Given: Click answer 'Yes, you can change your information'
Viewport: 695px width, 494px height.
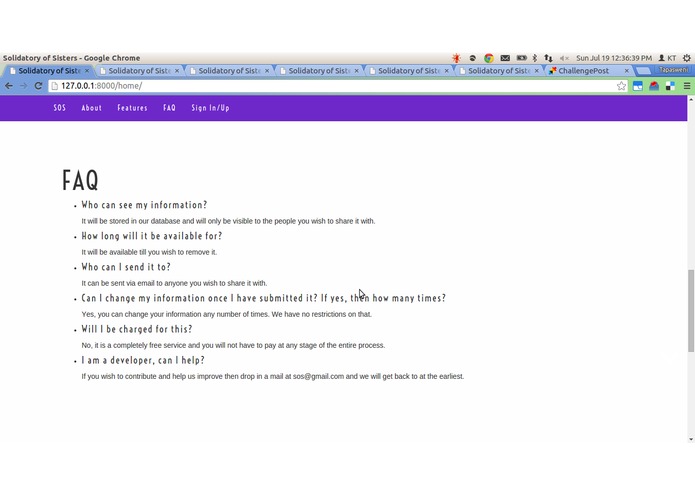Looking at the screenshot, I should pos(226,314).
